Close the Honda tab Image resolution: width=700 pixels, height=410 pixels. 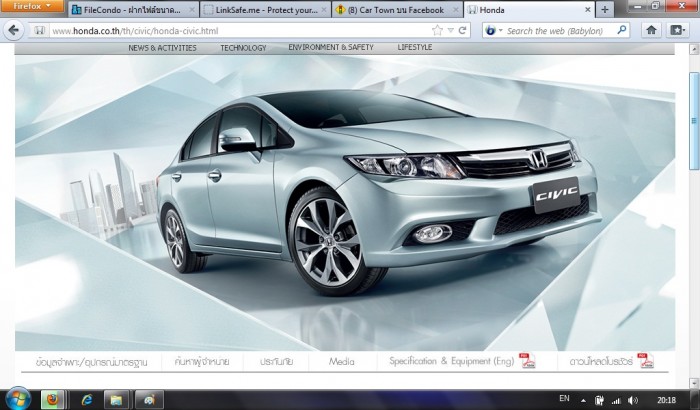pos(588,10)
